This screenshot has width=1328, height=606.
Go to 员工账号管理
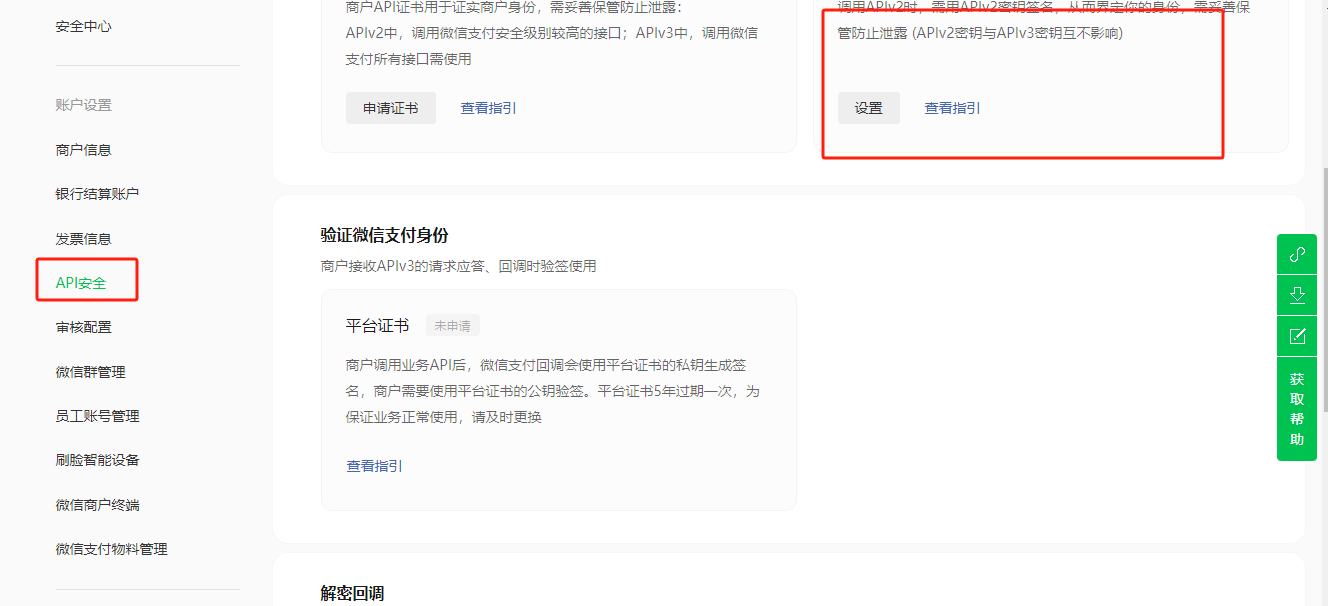tap(98, 416)
